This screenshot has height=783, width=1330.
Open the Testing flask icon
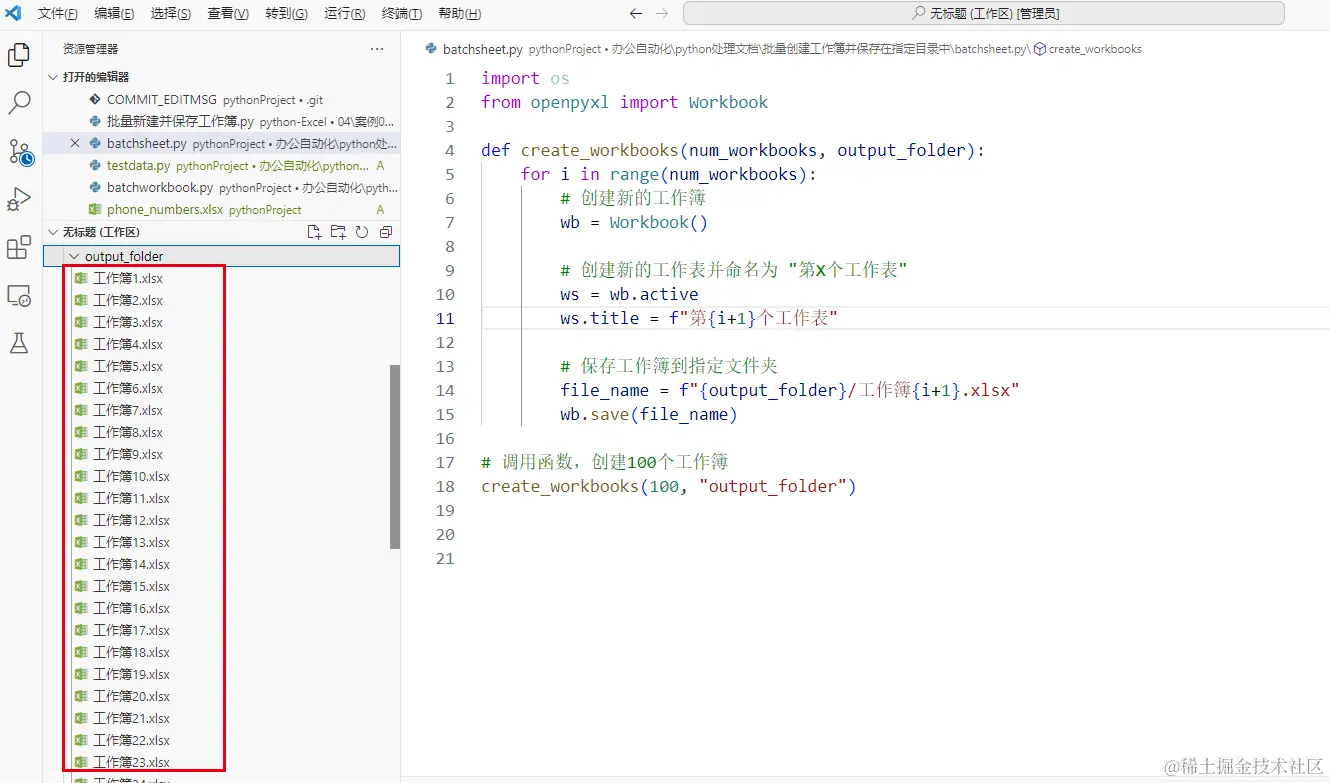(x=20, y=343)
